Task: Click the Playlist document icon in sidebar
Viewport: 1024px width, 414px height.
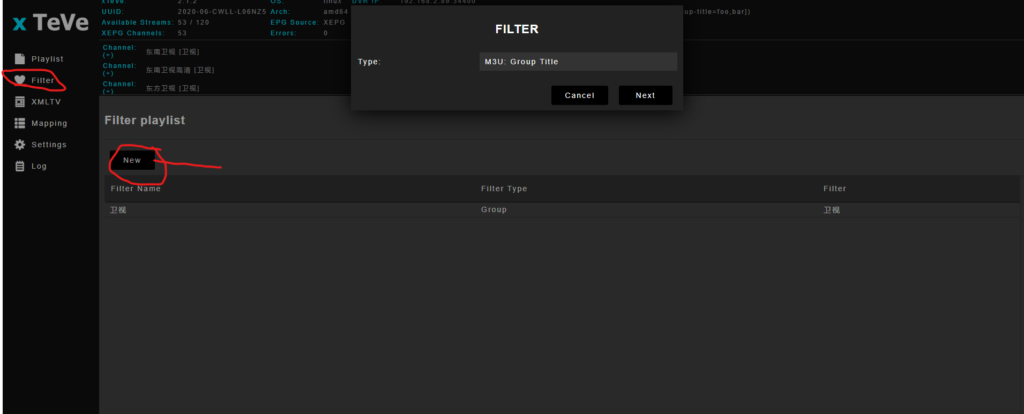Action: [x=20, y=59]
